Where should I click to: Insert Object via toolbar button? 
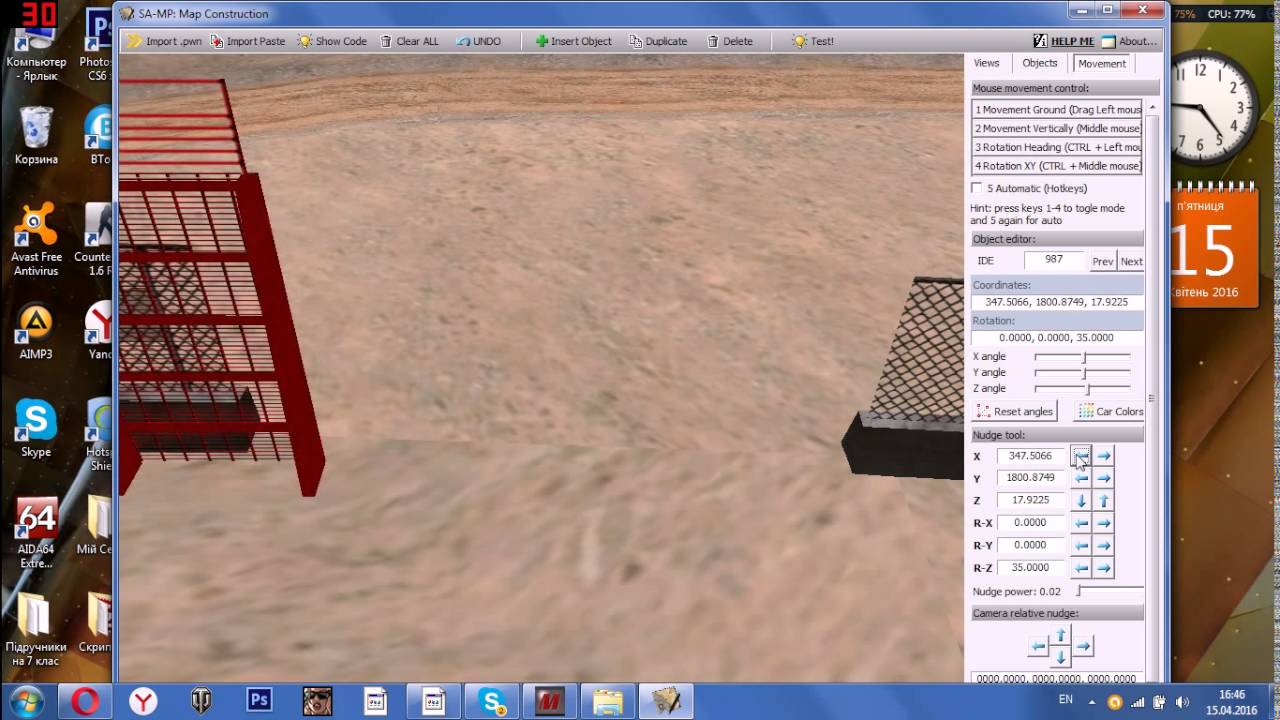click(x=574, y=41)
